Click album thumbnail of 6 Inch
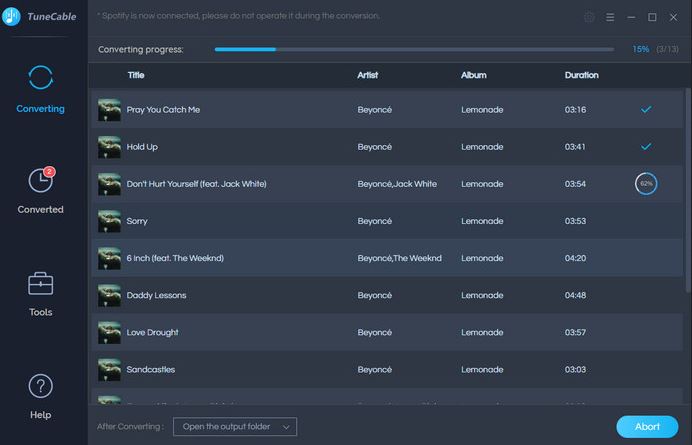 click(x=109, y=258)
